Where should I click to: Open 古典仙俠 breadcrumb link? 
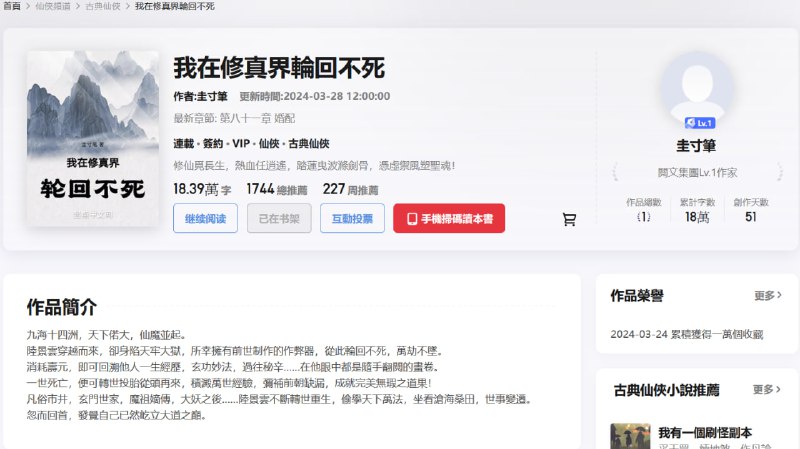tap(103, 6)
